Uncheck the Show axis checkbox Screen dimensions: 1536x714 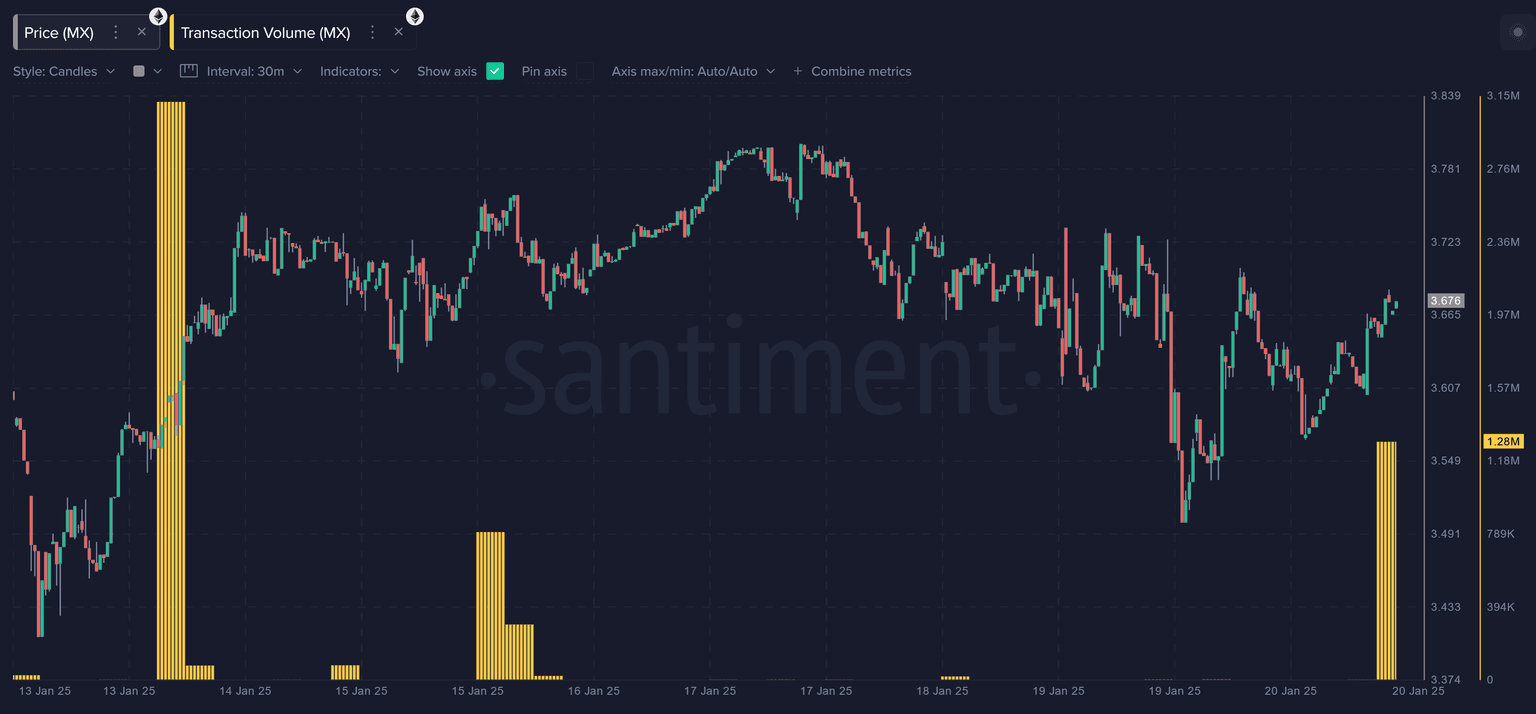point(495,71)
